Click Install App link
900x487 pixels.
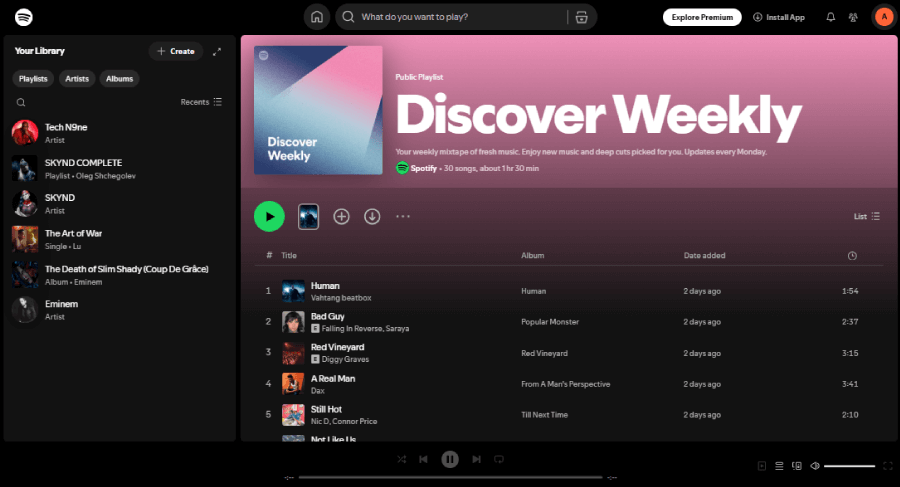[x=779, y=17]
